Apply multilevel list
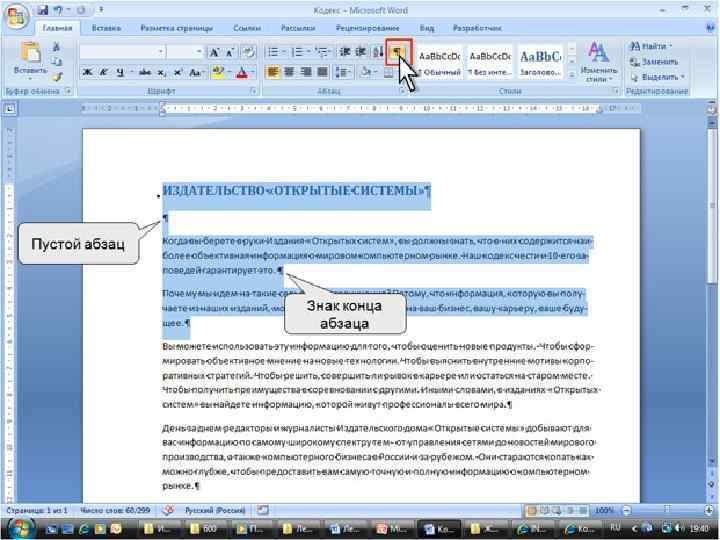This screenshot has width=720, height=540. [322, 52]
